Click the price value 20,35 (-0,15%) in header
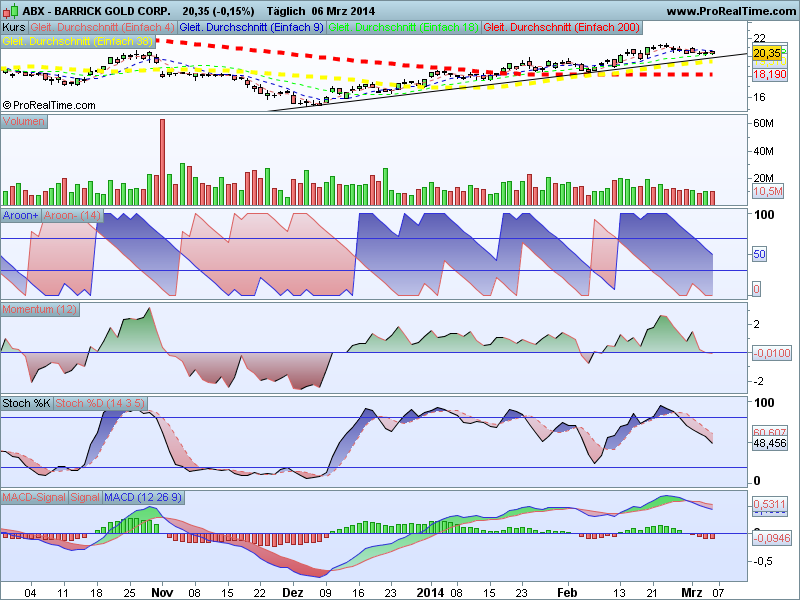The image size is (800, 600). click(x=218, y=11)
